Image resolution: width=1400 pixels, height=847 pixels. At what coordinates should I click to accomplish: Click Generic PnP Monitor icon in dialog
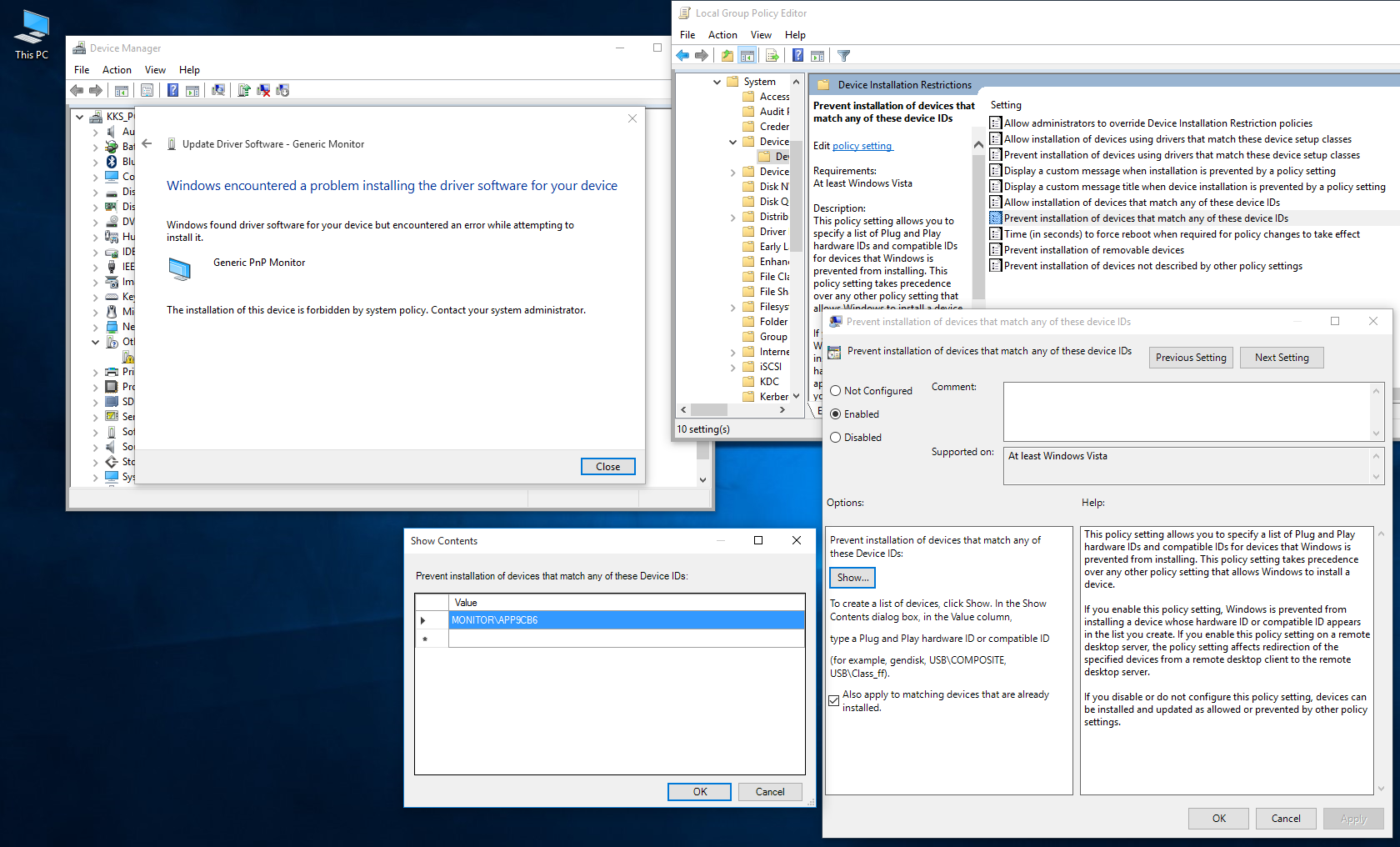click(180, 268)
